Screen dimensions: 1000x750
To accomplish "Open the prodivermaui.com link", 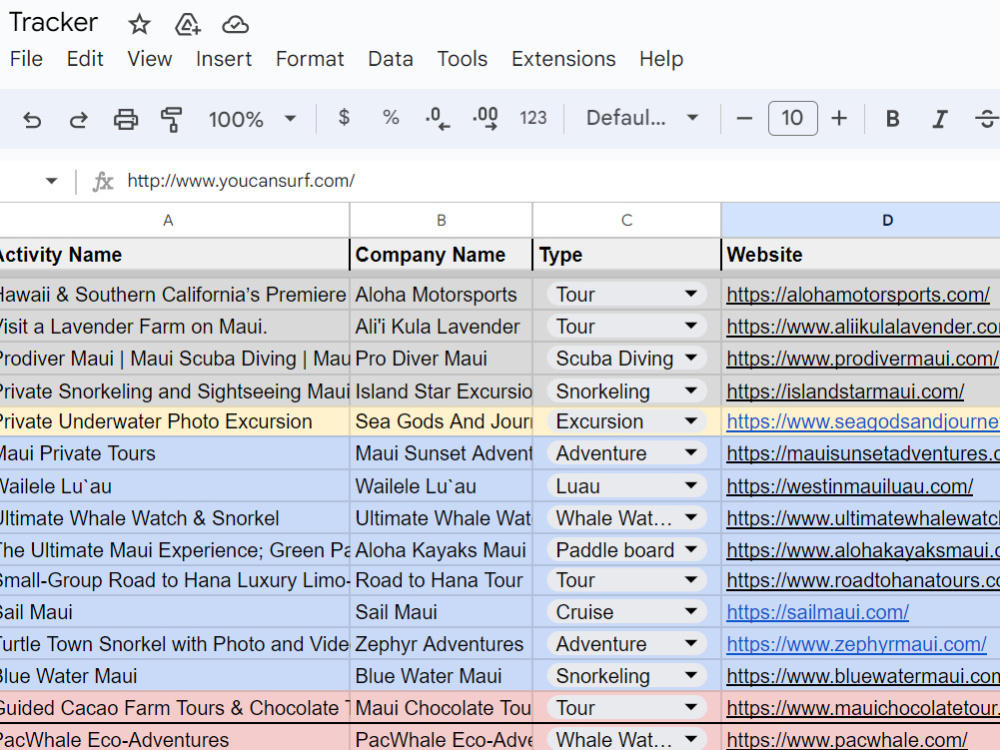I will click(862, 358).
